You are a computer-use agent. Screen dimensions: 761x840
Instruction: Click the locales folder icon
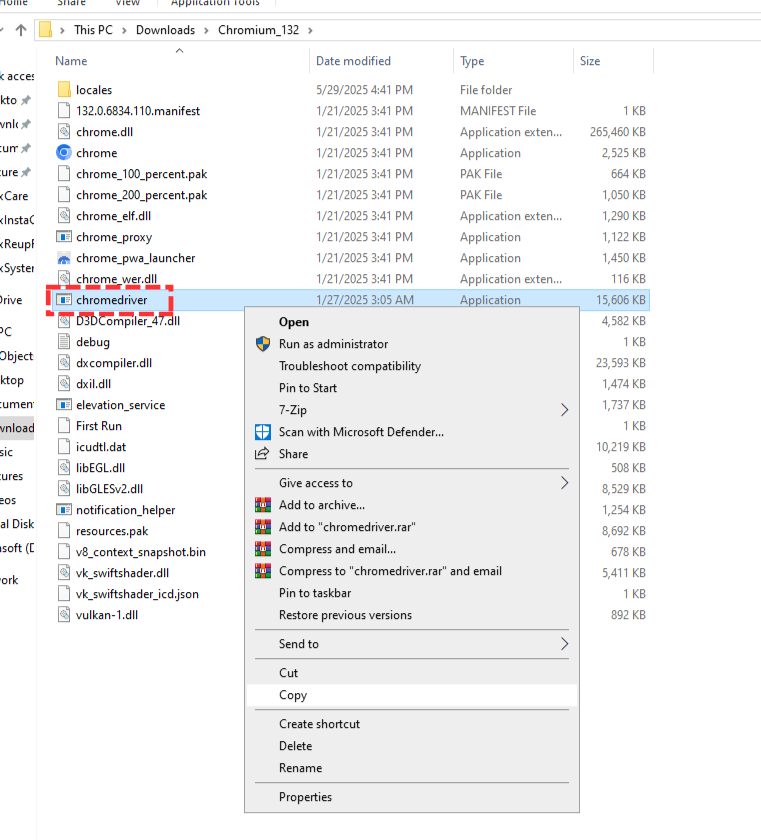pos(64,89)
